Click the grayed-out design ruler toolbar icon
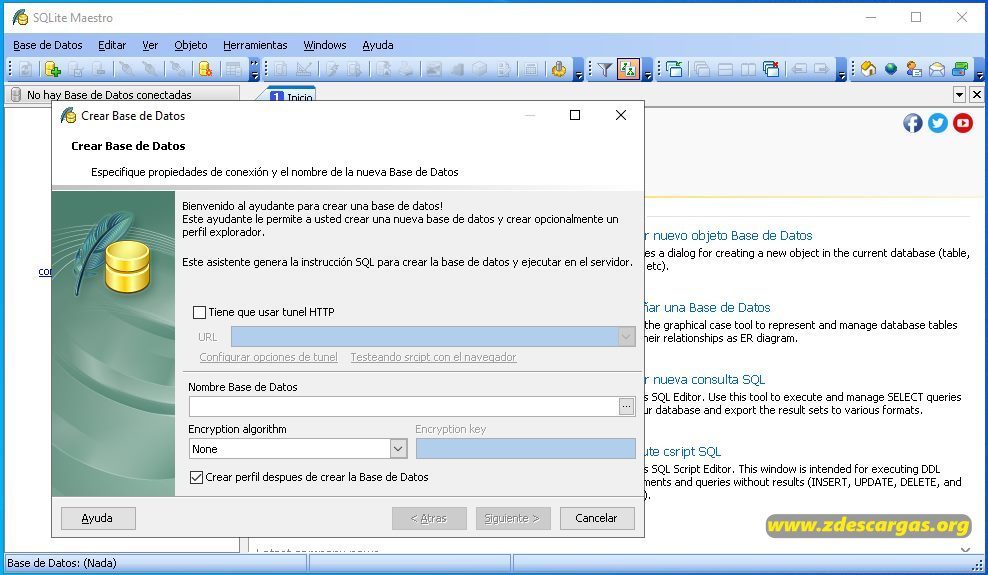 (303, 69)
